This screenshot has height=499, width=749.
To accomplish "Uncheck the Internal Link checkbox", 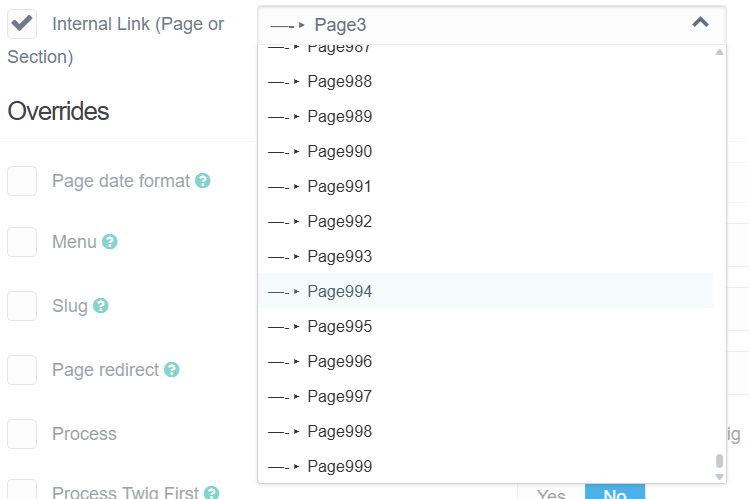I will click(x=22, y=23).
